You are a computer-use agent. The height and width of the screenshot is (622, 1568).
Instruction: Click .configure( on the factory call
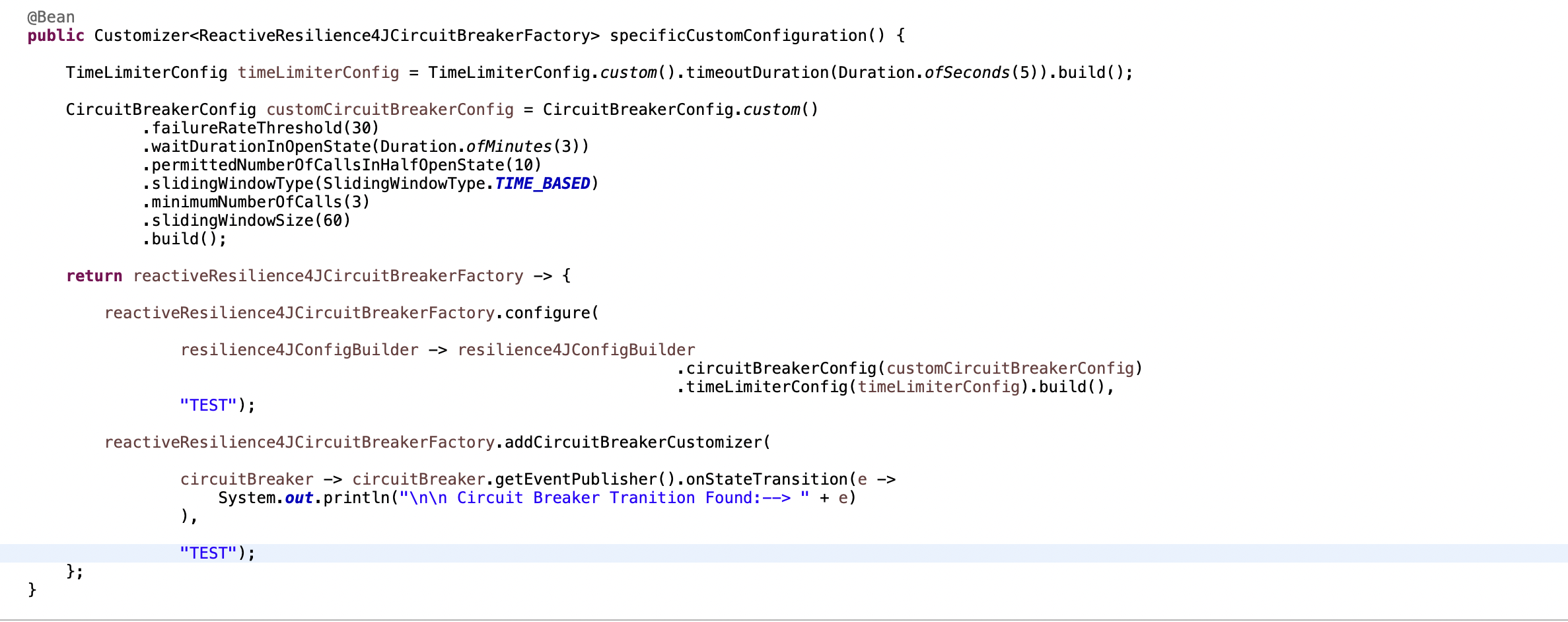pos(547,313)
